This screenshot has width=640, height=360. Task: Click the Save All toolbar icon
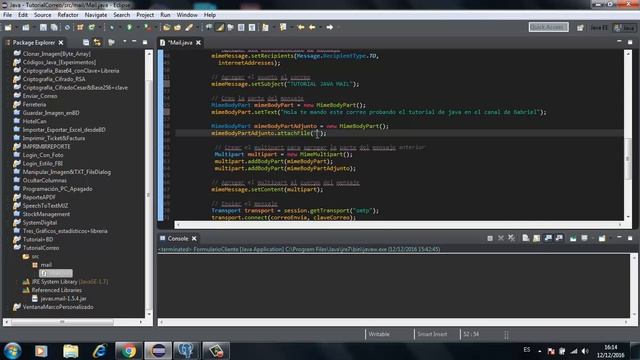(54, 27)
